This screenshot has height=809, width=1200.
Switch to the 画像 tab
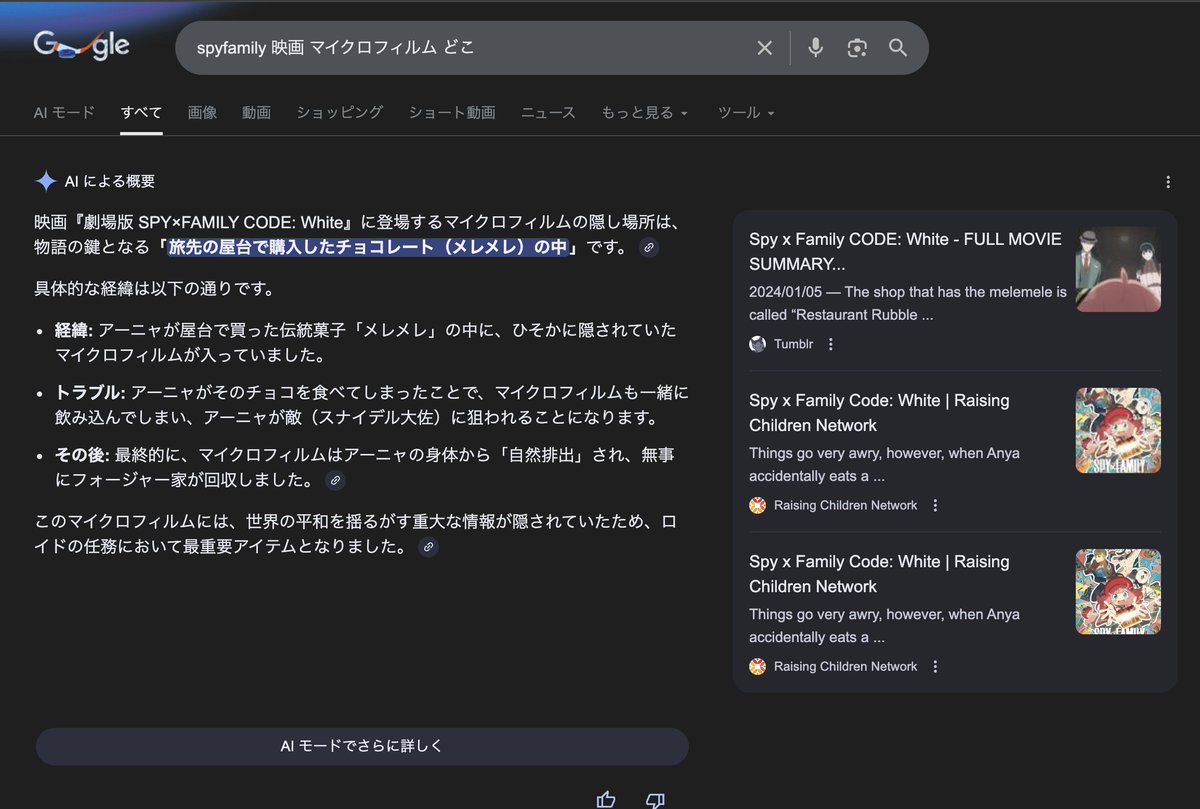pos(202,113)
